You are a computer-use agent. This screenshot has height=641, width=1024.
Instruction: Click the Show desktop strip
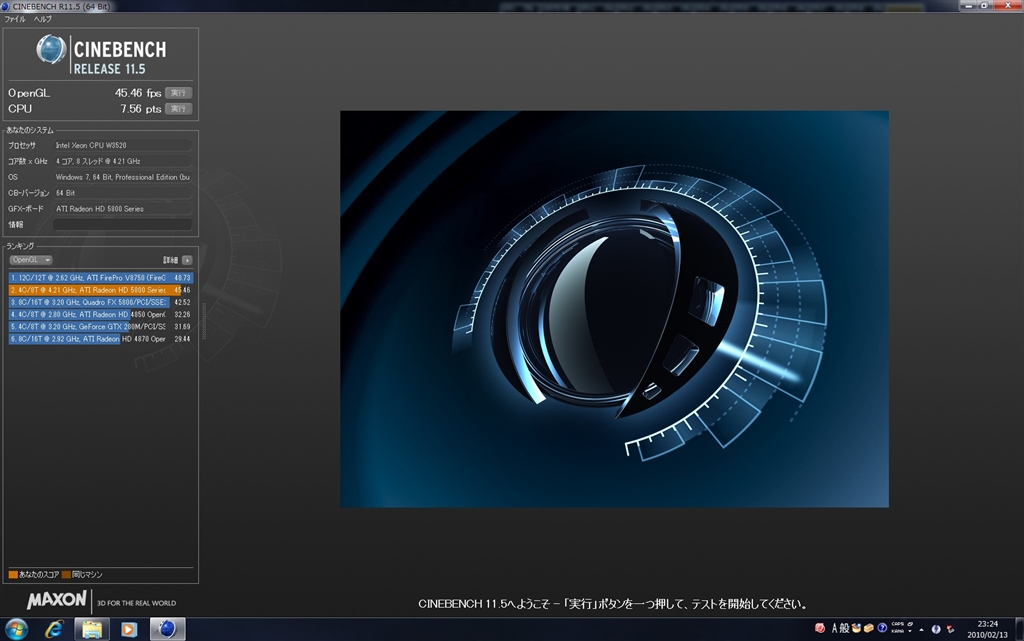1019,629
